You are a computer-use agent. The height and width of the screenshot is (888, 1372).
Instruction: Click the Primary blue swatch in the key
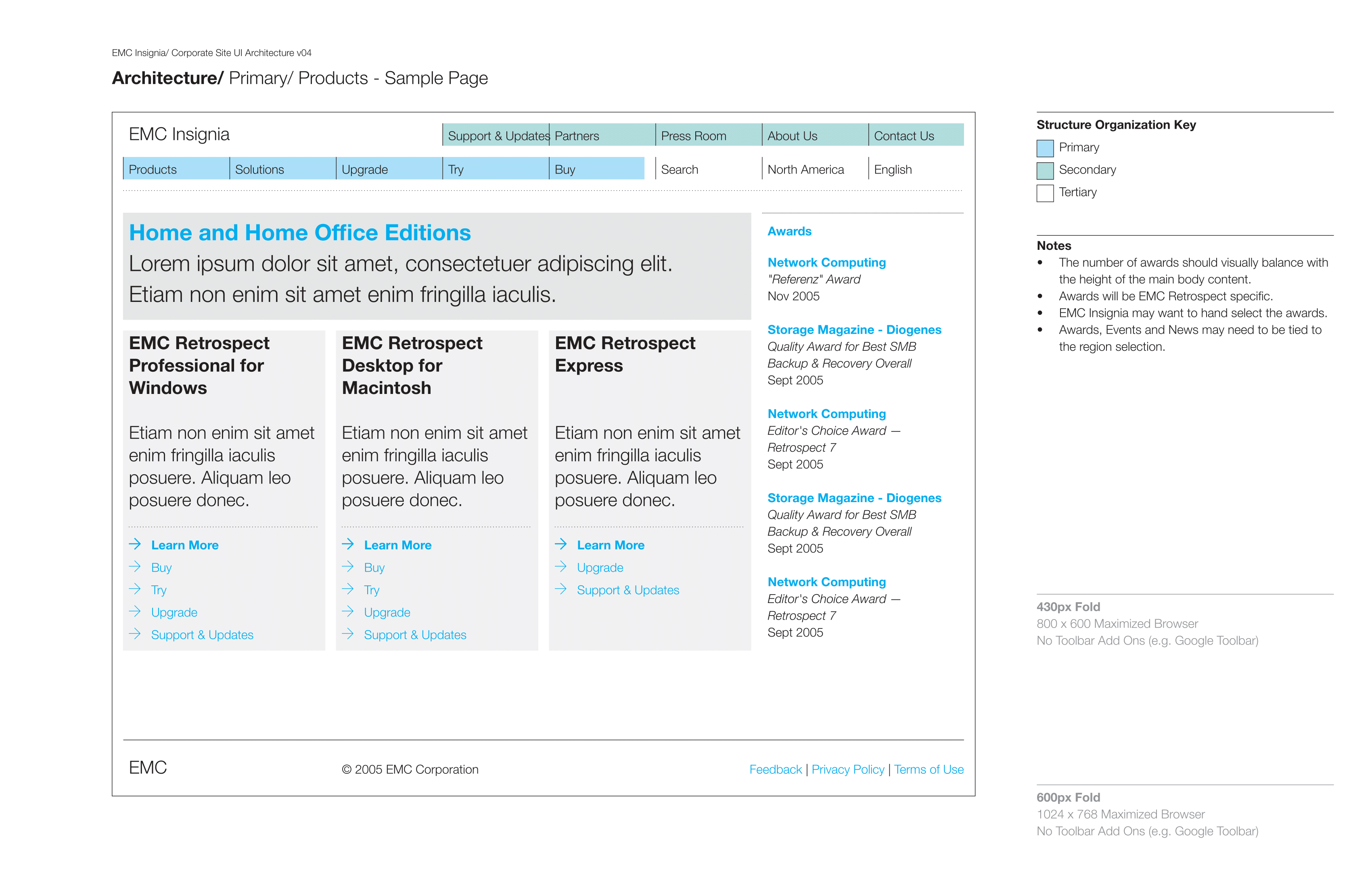click(x=1045, y=148)
